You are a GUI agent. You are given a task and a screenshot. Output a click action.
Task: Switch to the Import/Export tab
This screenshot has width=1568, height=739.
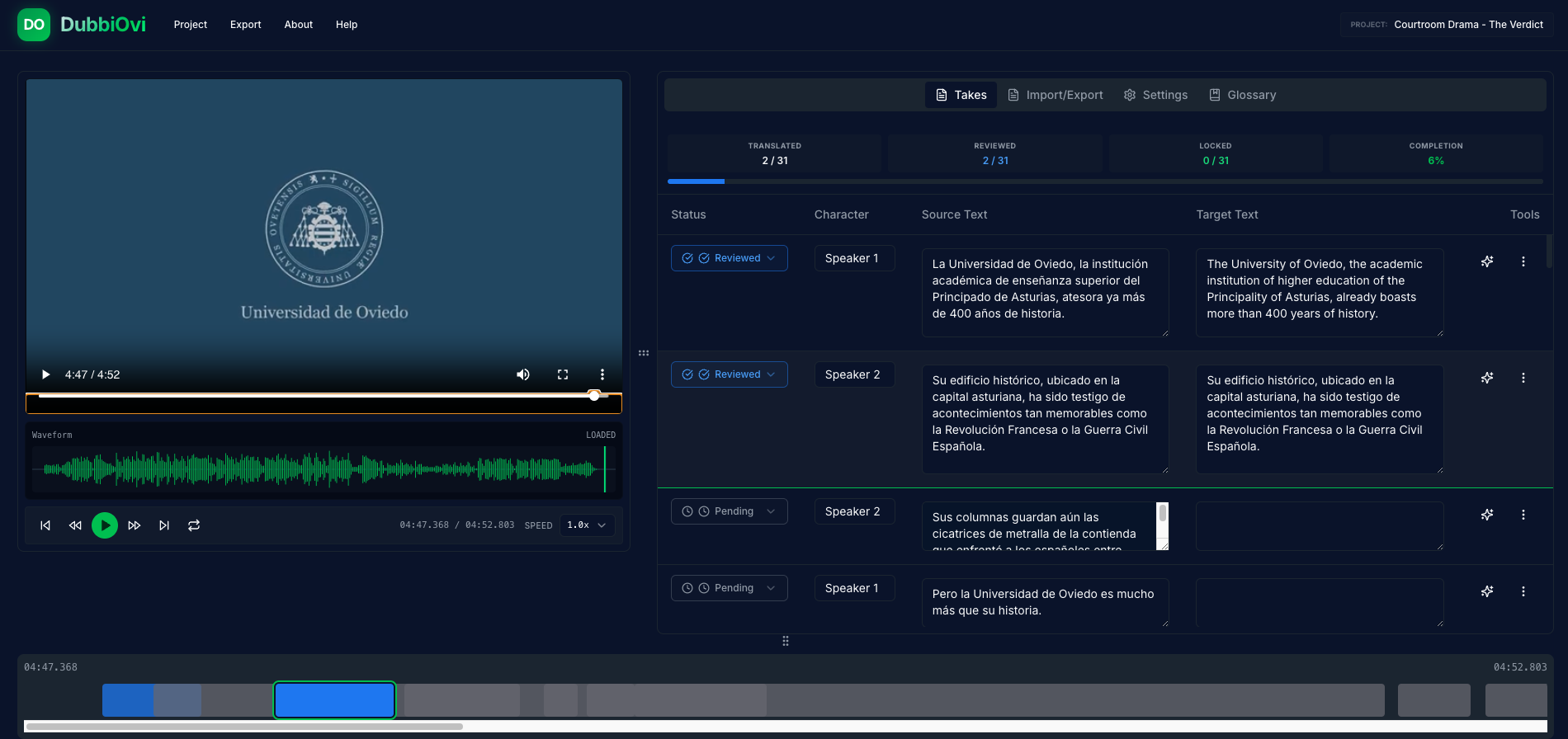click(1056, 95)
